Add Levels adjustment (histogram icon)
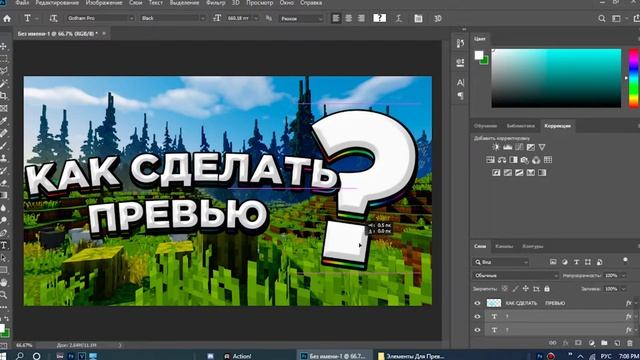The width and height of the screenshot is (640, 360). coord(507,147)
